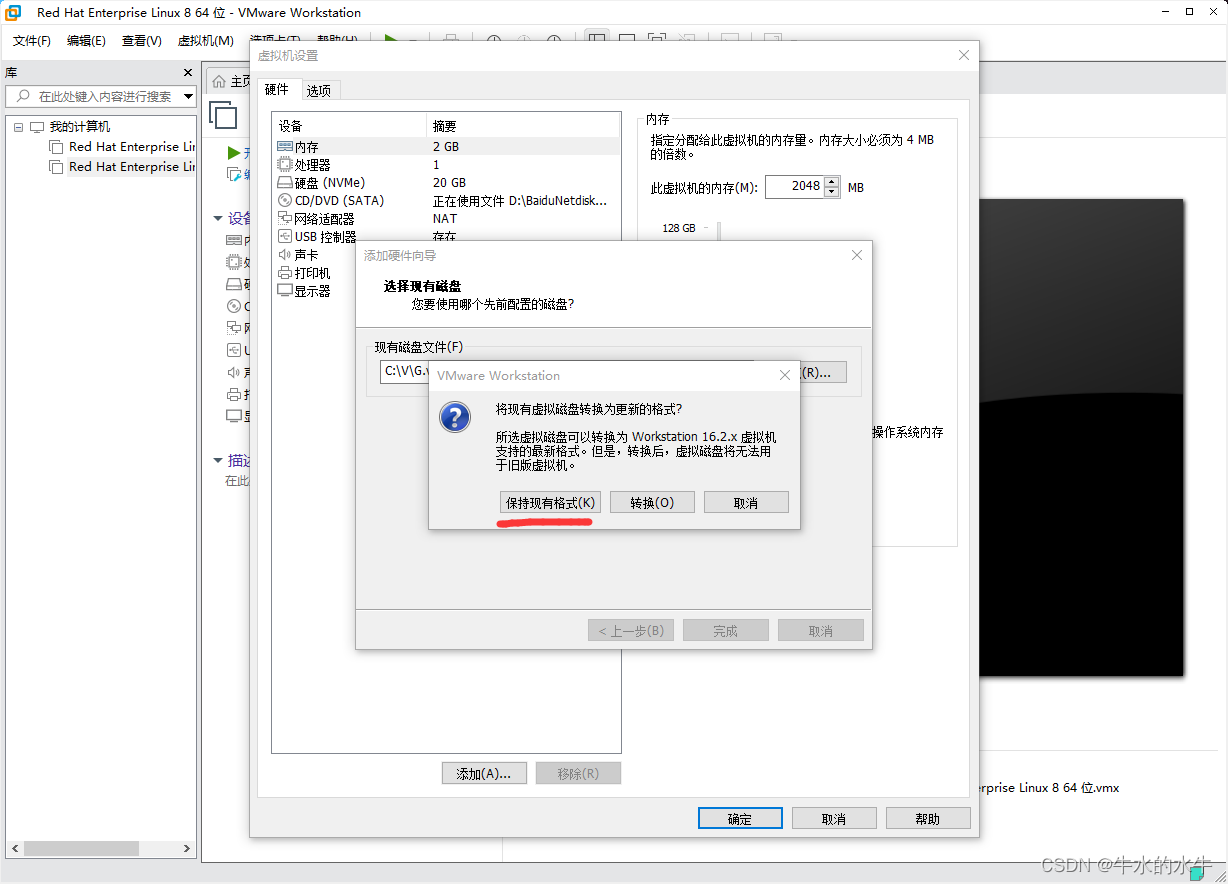
Task: Click the 设备 column header in hardware list
Action: coord(349,126)
